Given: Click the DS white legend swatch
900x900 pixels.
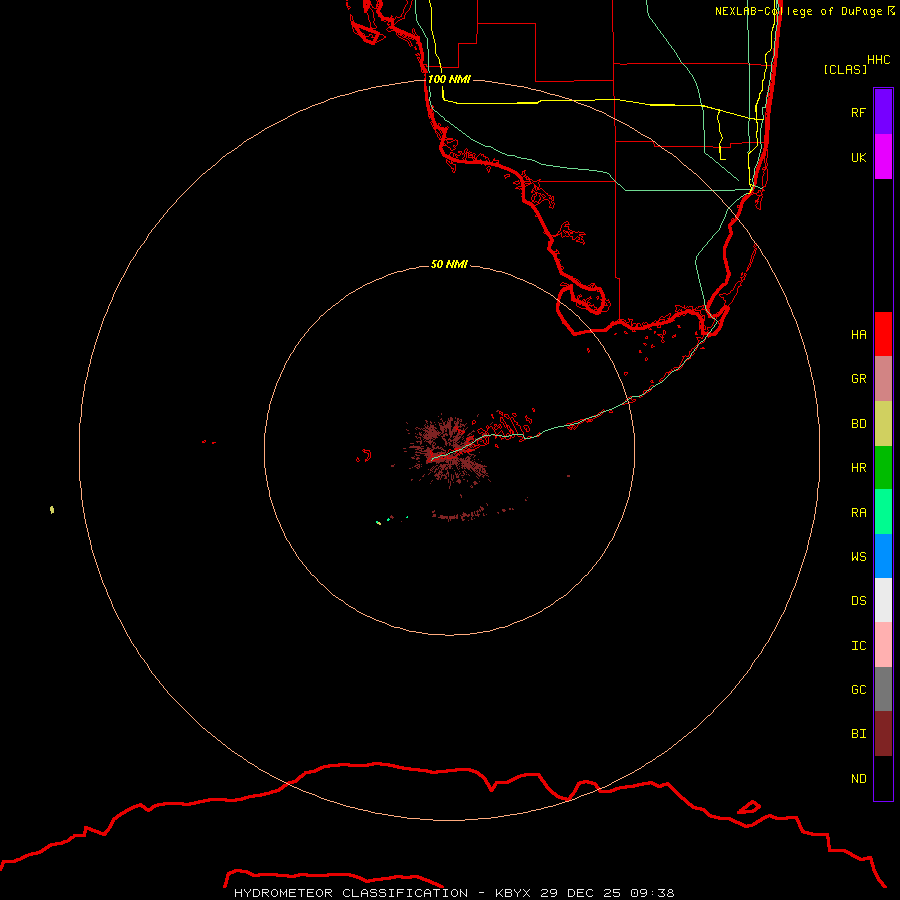Looking at the screenshot, I should 883,600.
